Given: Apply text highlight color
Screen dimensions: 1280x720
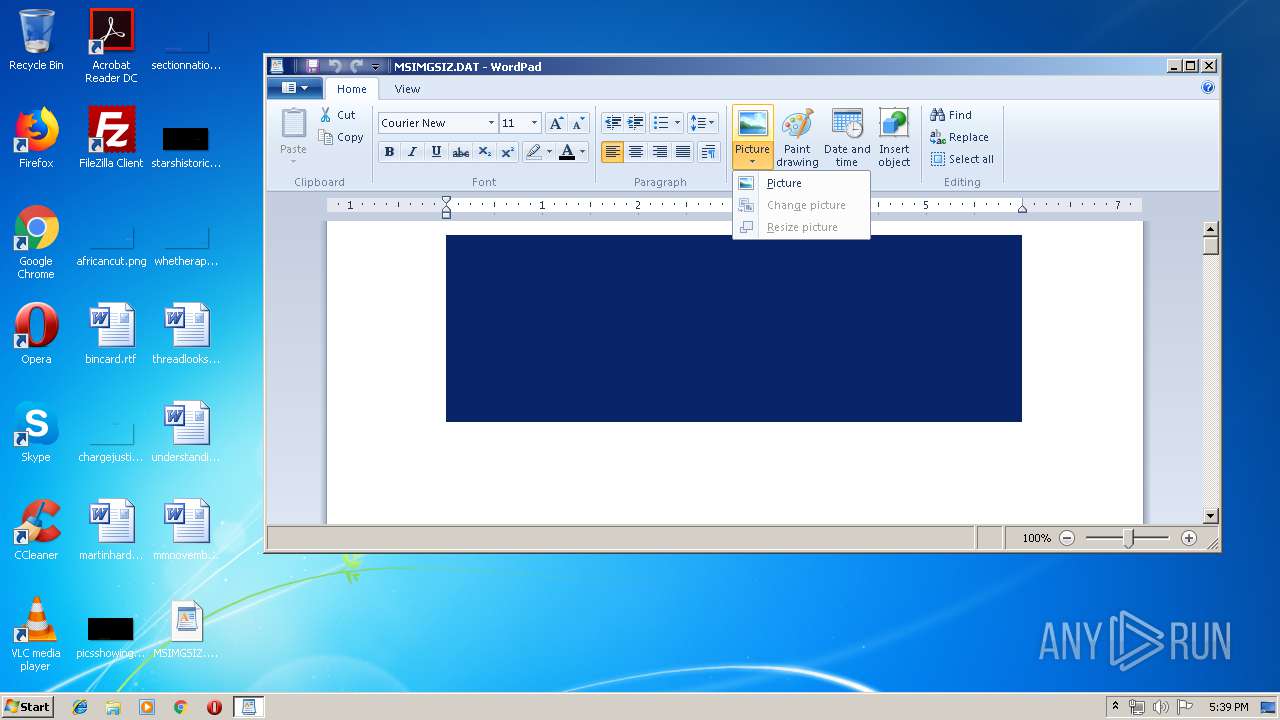Looking at the screenshot, I should pos(534,152).
